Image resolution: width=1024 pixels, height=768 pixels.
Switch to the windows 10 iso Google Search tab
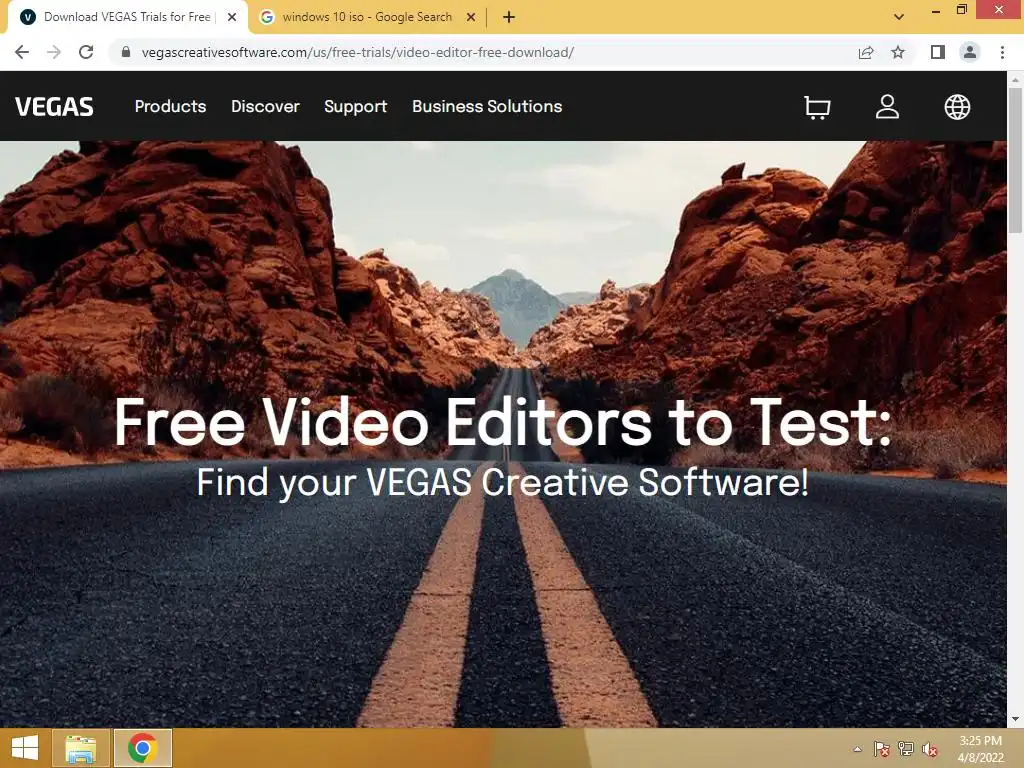pos(366,18)
